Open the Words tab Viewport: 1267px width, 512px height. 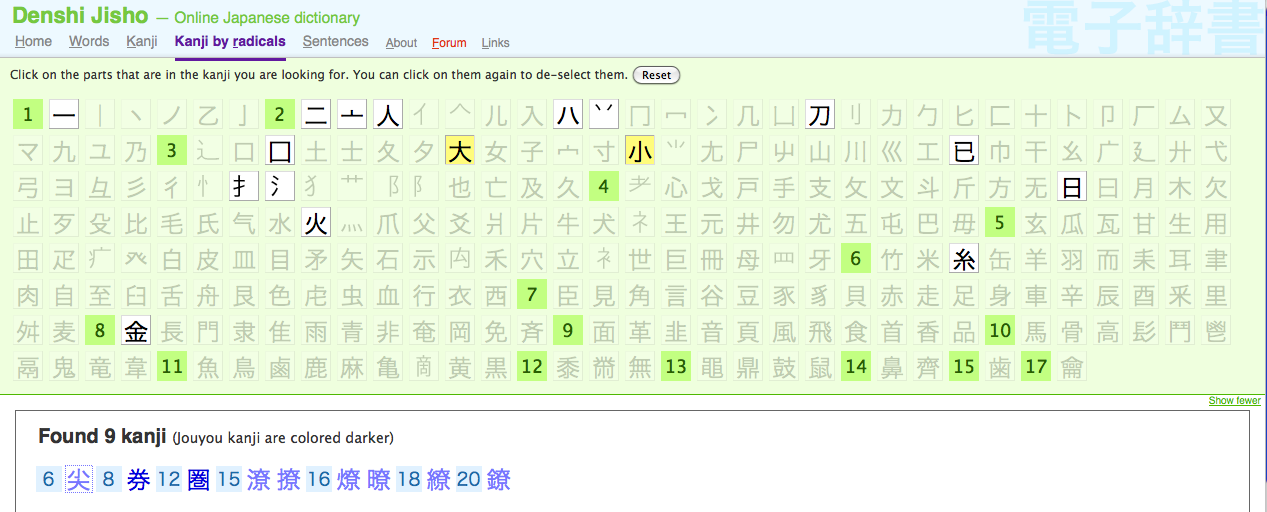pyautogui.click(x=89, y=42)
